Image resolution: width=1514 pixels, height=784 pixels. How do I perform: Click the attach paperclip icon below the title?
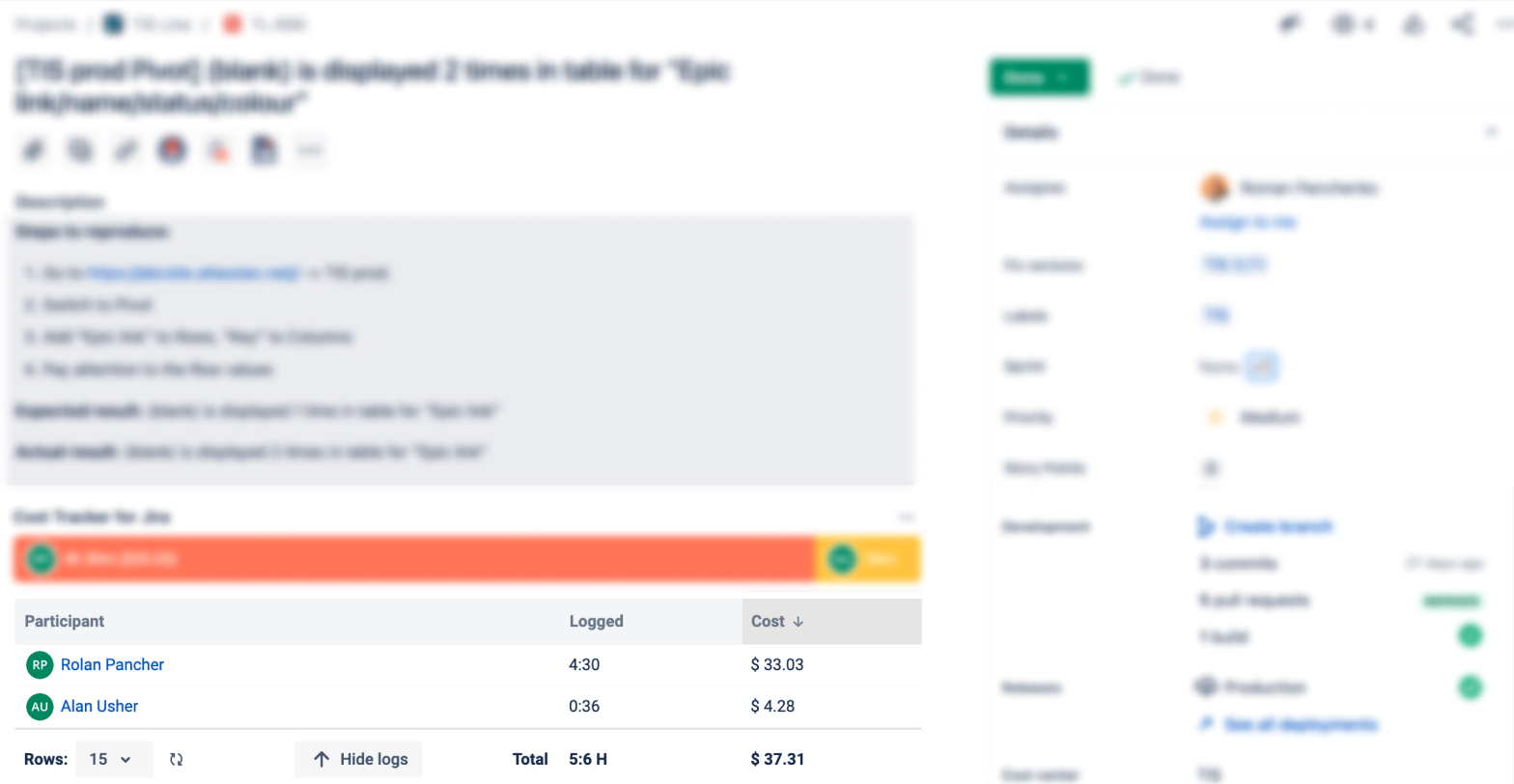pyautogui.click(x=34, y=151)
